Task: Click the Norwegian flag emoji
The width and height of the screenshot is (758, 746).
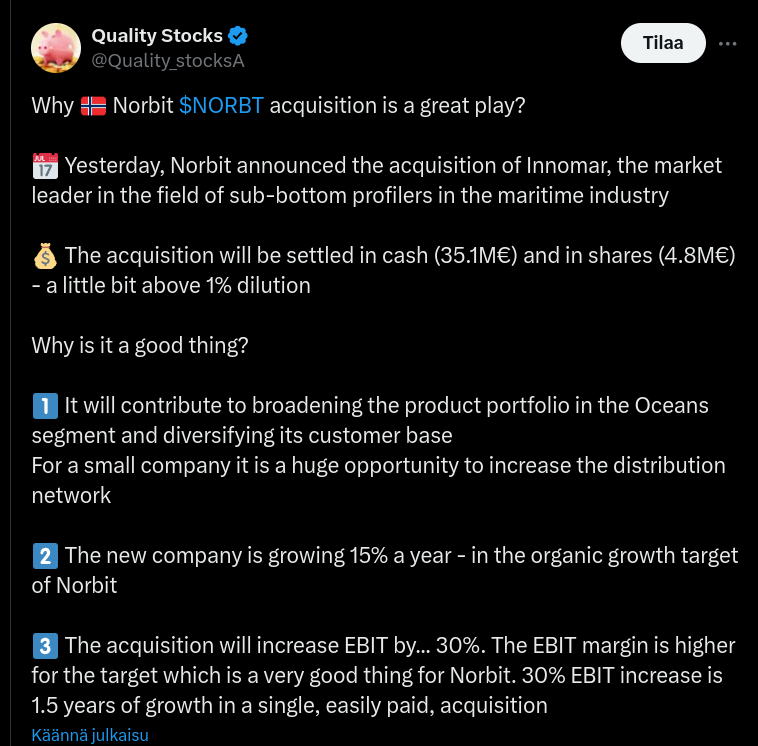Action: pyautogui.click(x=93, y=106)
